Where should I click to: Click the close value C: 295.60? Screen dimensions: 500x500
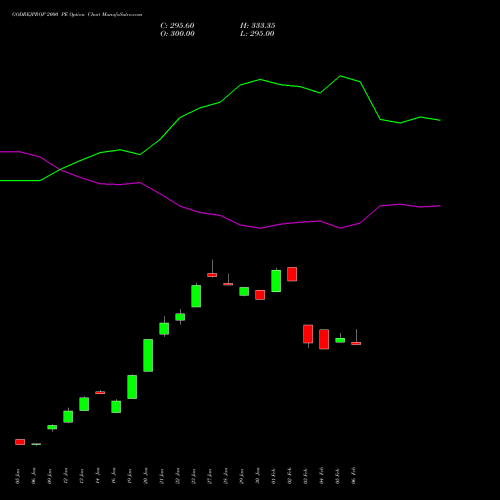(x=177, y=26)
